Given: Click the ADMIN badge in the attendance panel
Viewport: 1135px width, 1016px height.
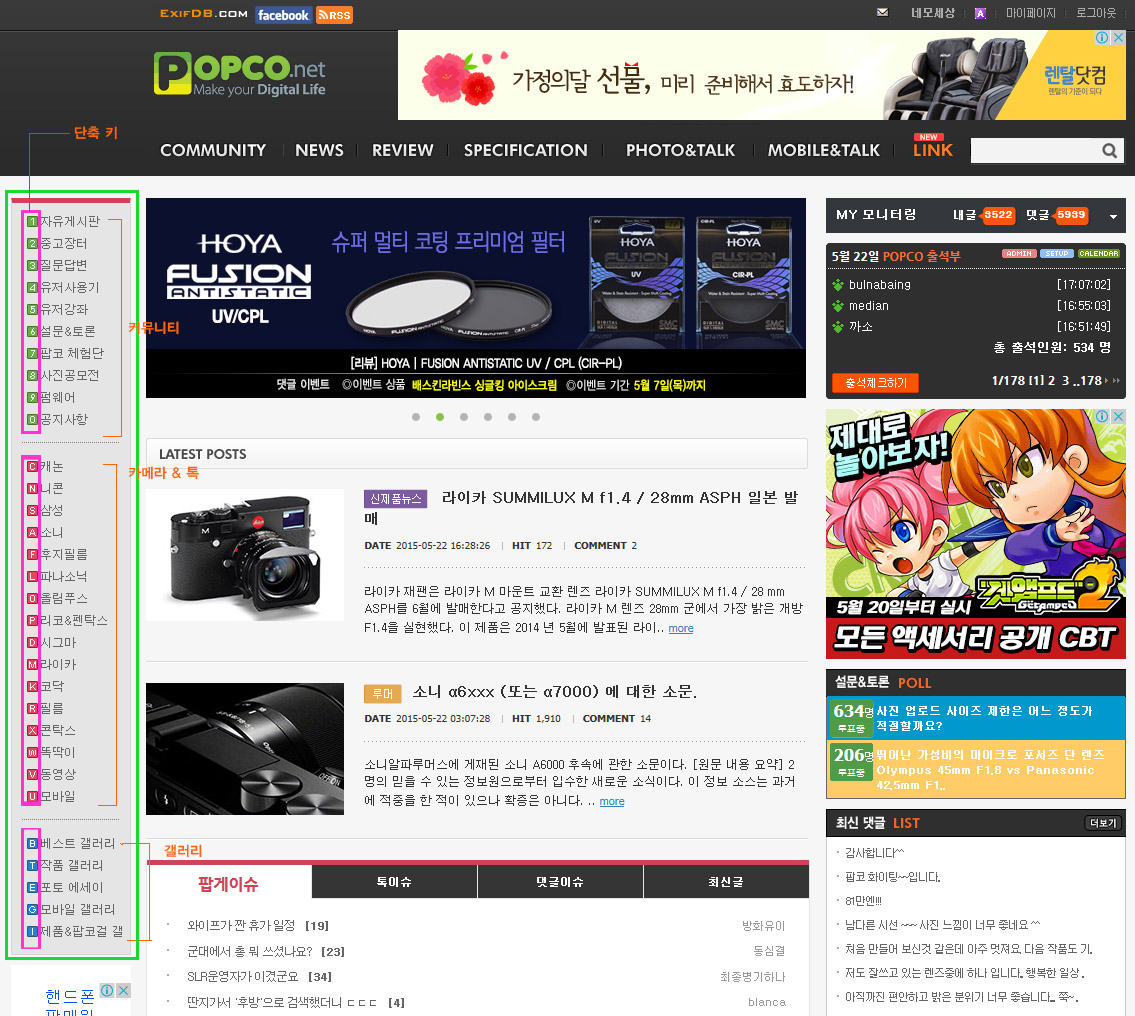Looking at the screenshot, I should (1019, 254).
